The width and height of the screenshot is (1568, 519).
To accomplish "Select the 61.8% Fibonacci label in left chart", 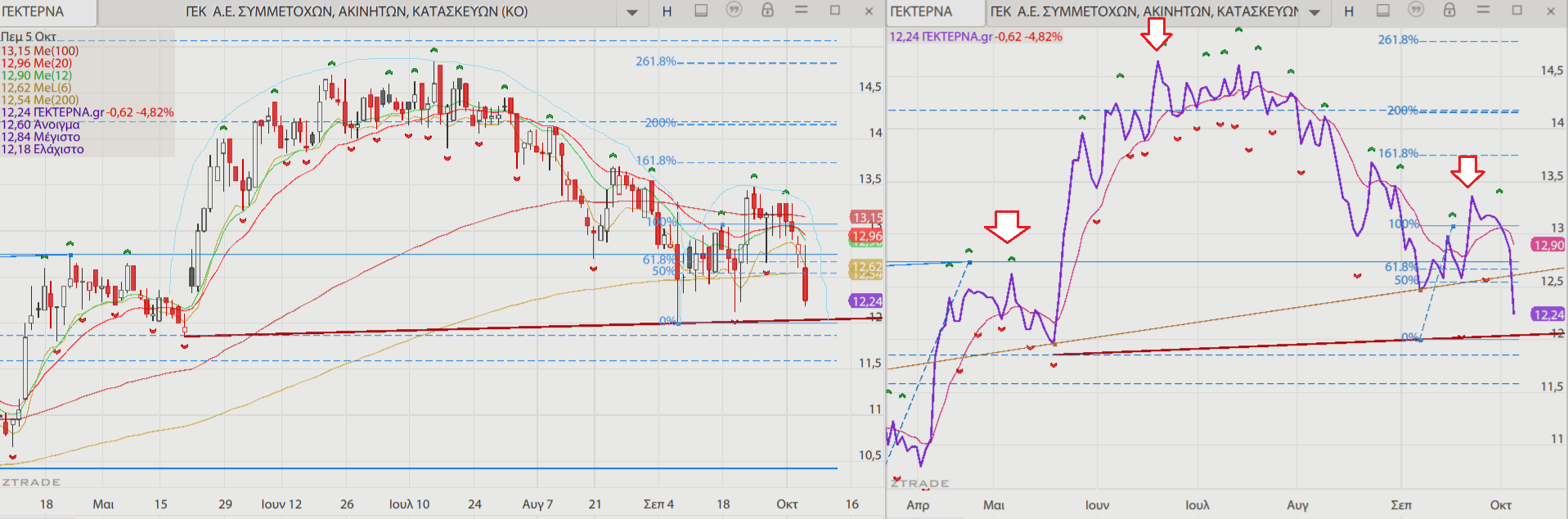I will click(x=659, y=259).
